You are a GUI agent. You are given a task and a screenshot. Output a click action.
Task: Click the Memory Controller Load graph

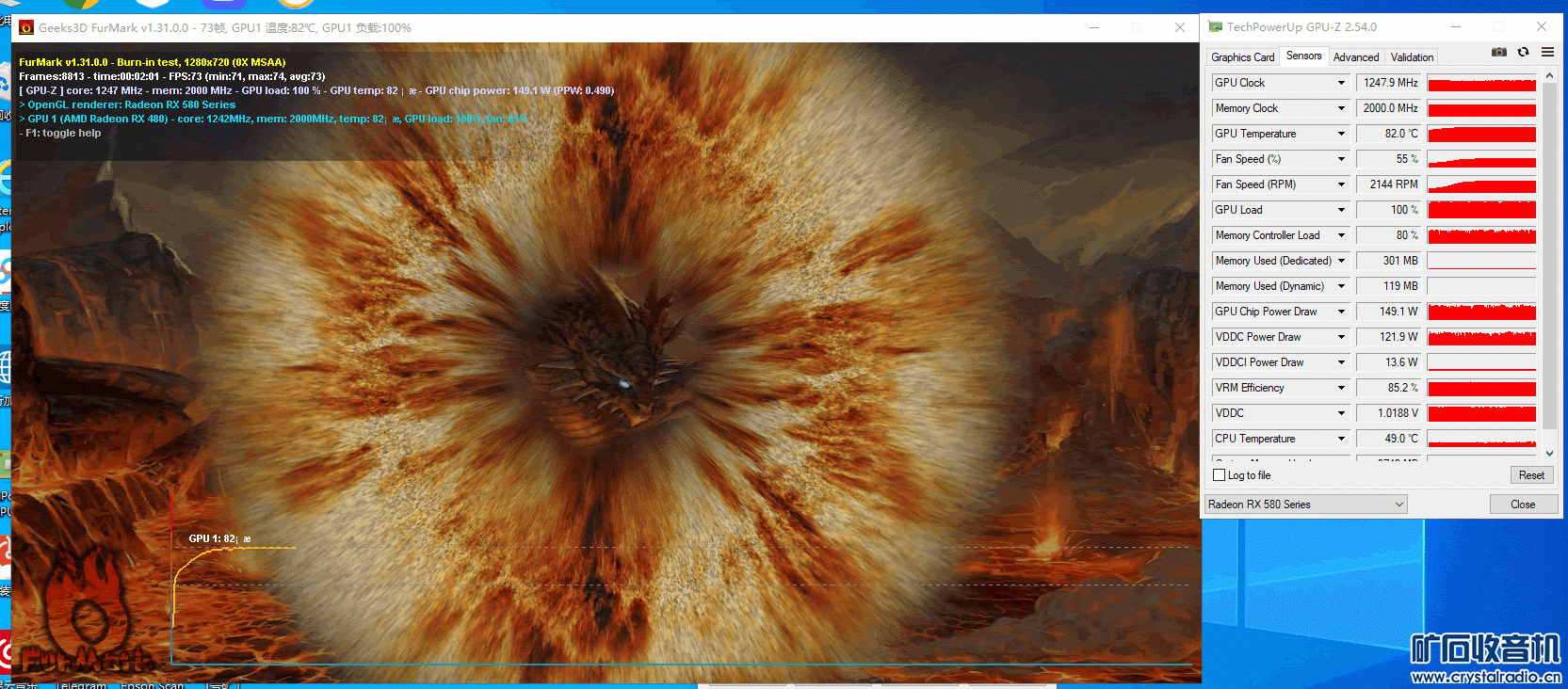tap(1481, 235)
